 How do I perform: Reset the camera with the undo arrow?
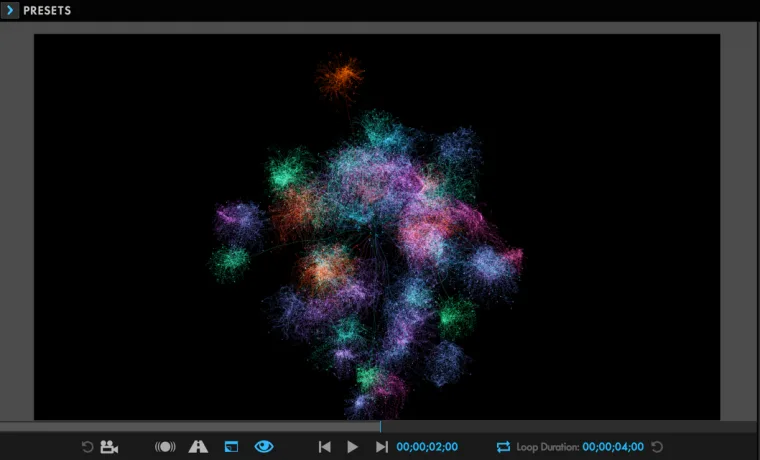87,446
